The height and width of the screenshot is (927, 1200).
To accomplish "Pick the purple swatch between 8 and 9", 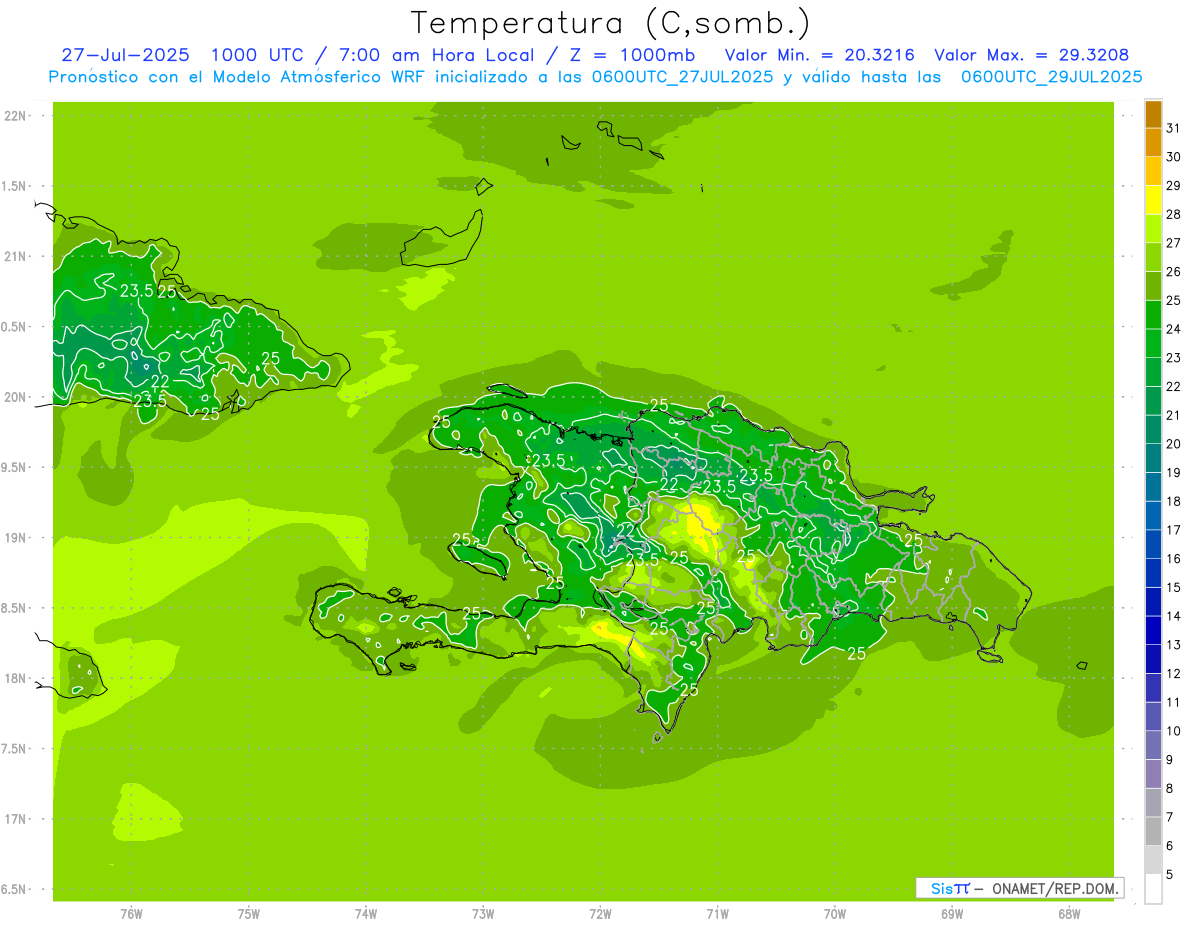I will (x=1153, y=774).
